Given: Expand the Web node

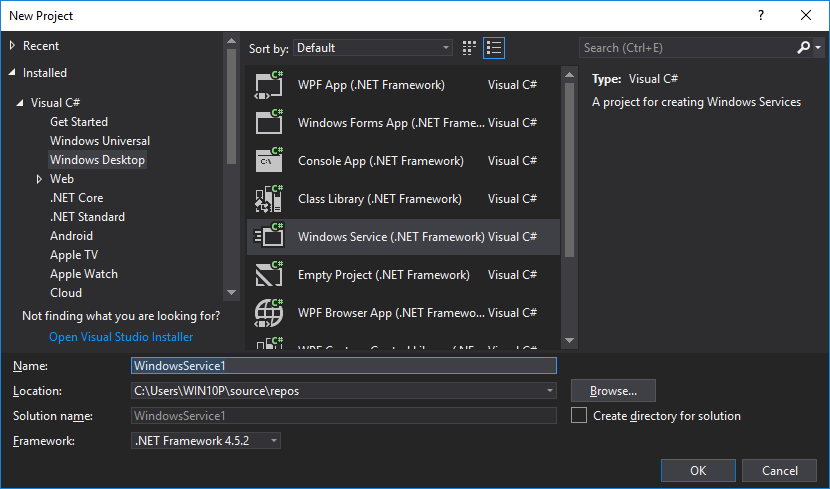Looking at the screenshot, I should pos(39,179).
